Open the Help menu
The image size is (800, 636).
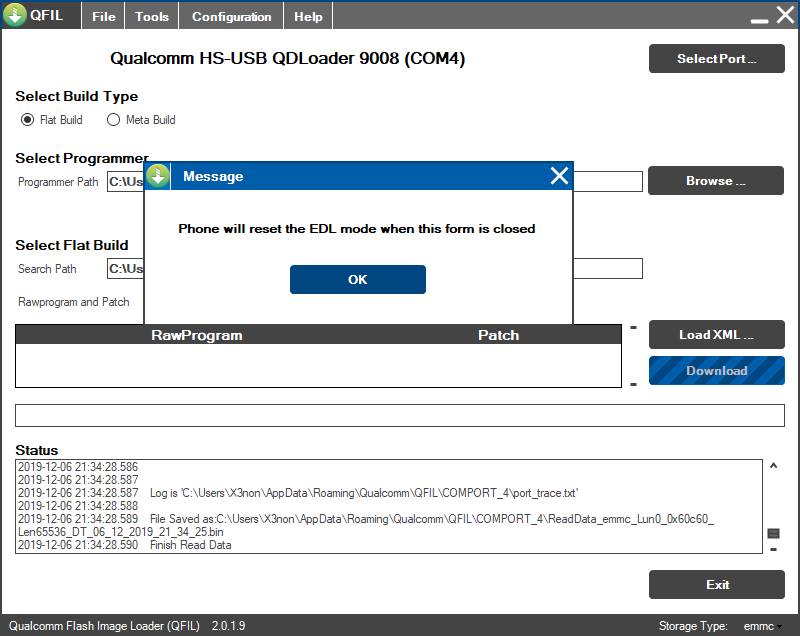coord(308,16)
